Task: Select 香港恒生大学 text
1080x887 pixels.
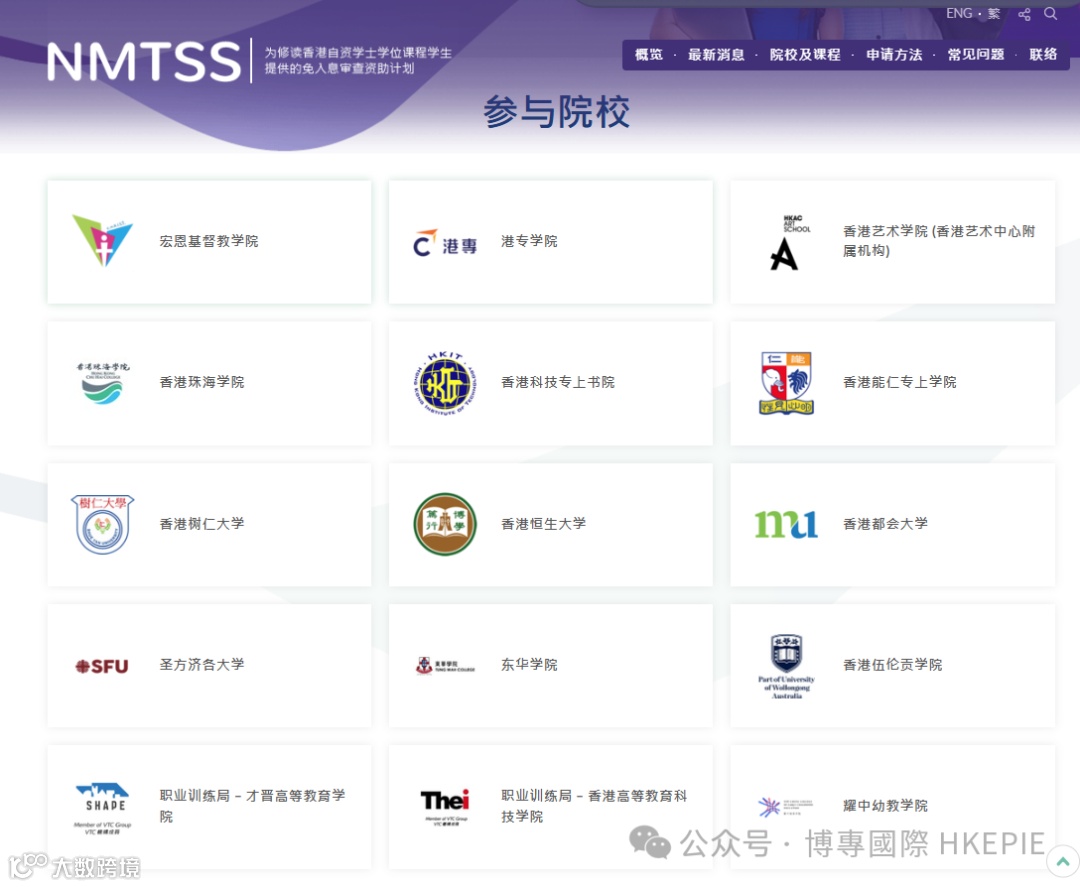Action: [543, 524]
